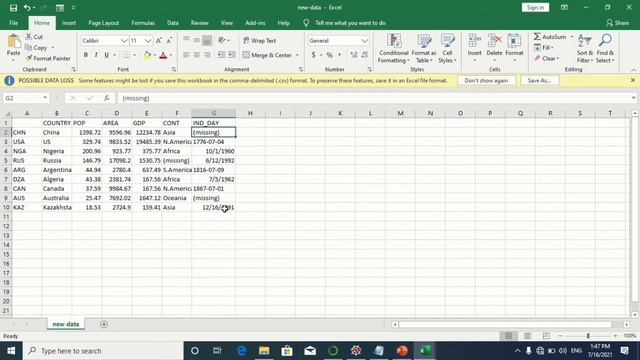Apply the red Font Color
The height and width of the screenshot is (360, 640).
(163, 55)
